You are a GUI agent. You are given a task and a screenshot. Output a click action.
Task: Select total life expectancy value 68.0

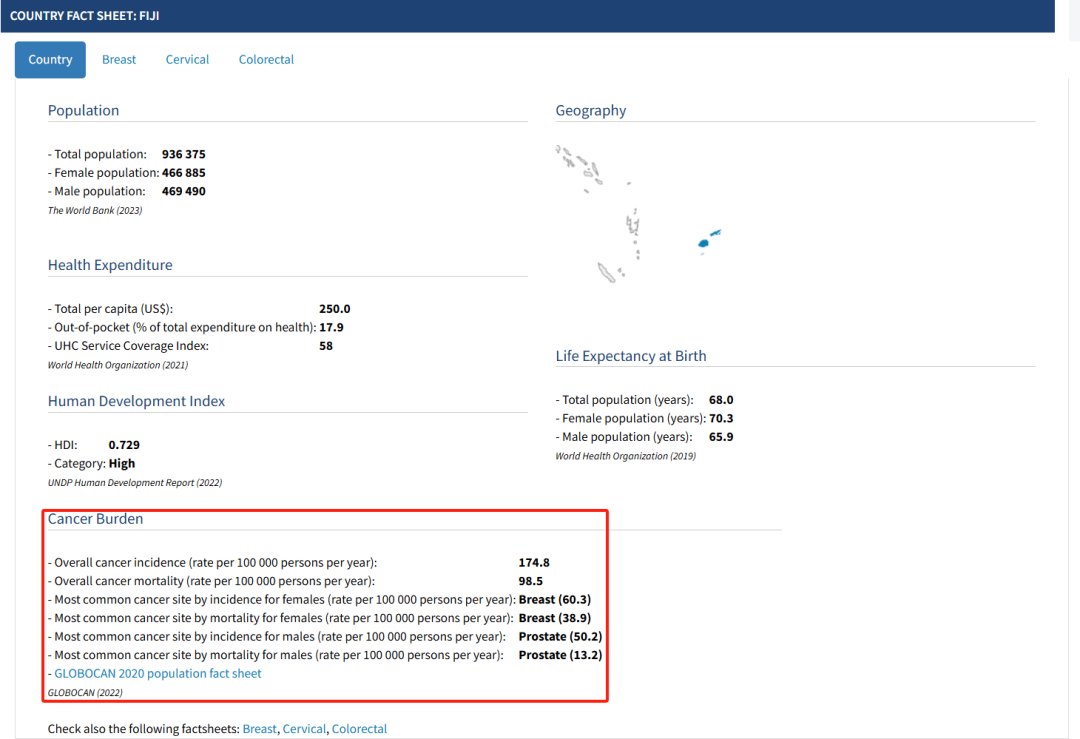pos(721,400)
